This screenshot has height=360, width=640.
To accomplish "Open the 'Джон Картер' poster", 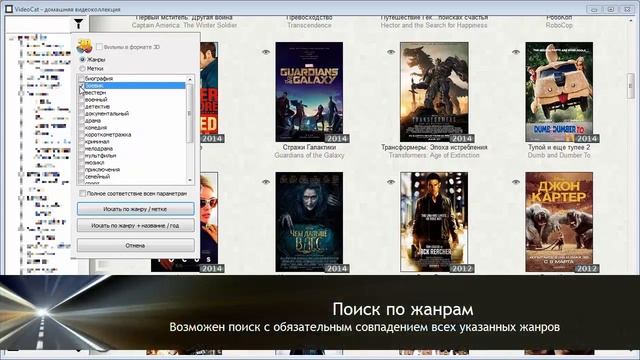I will tap(559, 222).
